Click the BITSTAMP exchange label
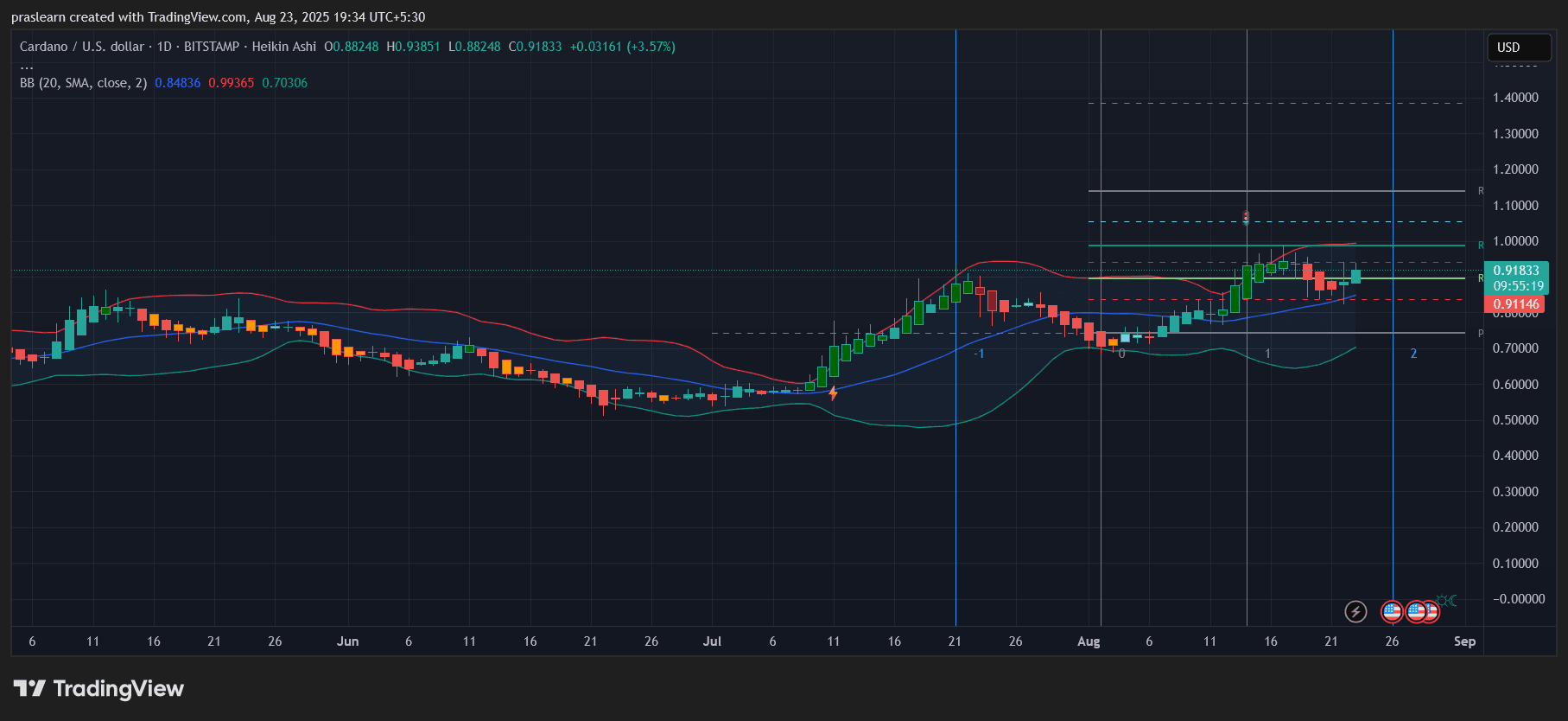 coord(212,47)
